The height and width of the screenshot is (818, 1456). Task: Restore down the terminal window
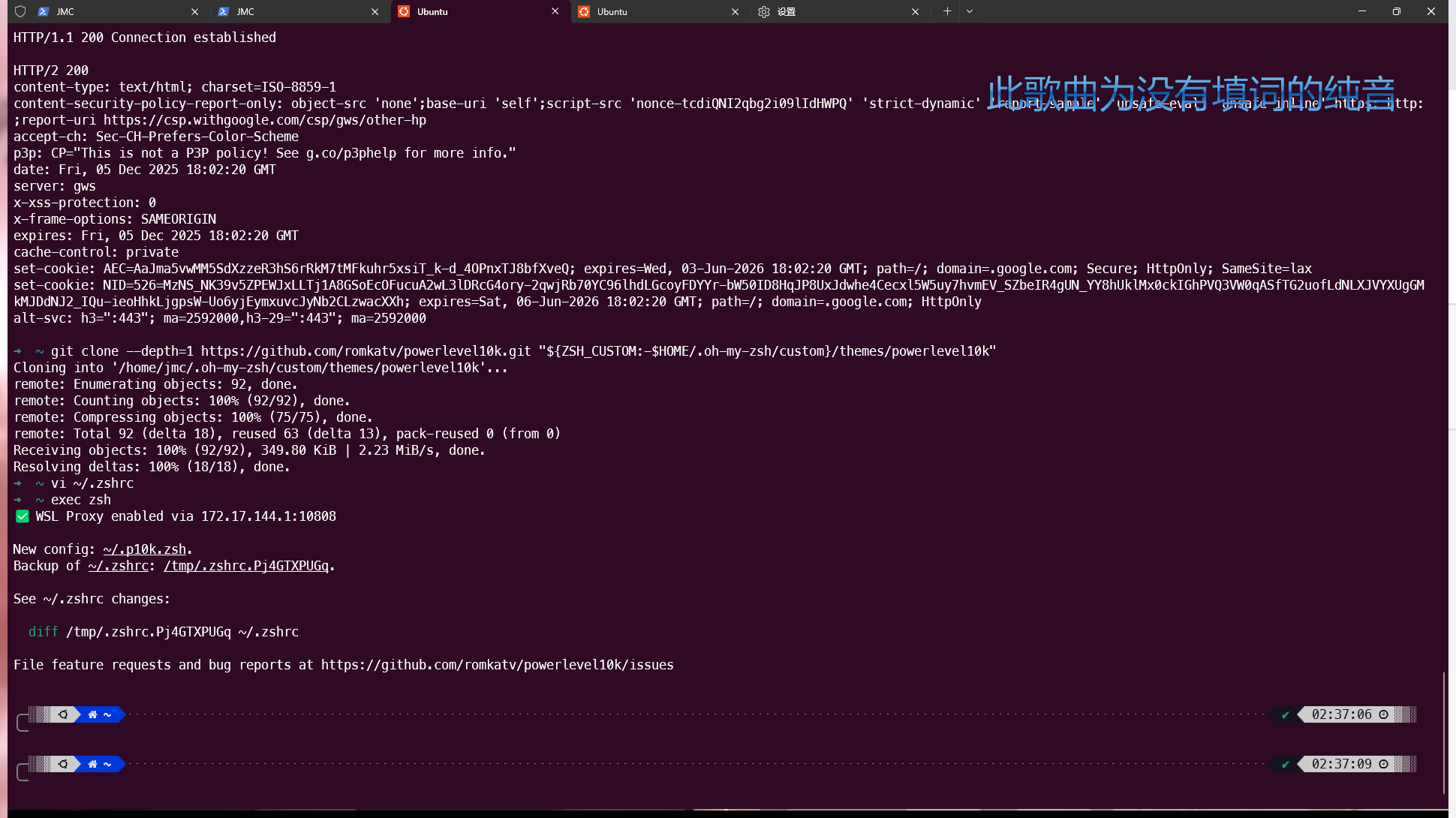[x=1396, y=11]
